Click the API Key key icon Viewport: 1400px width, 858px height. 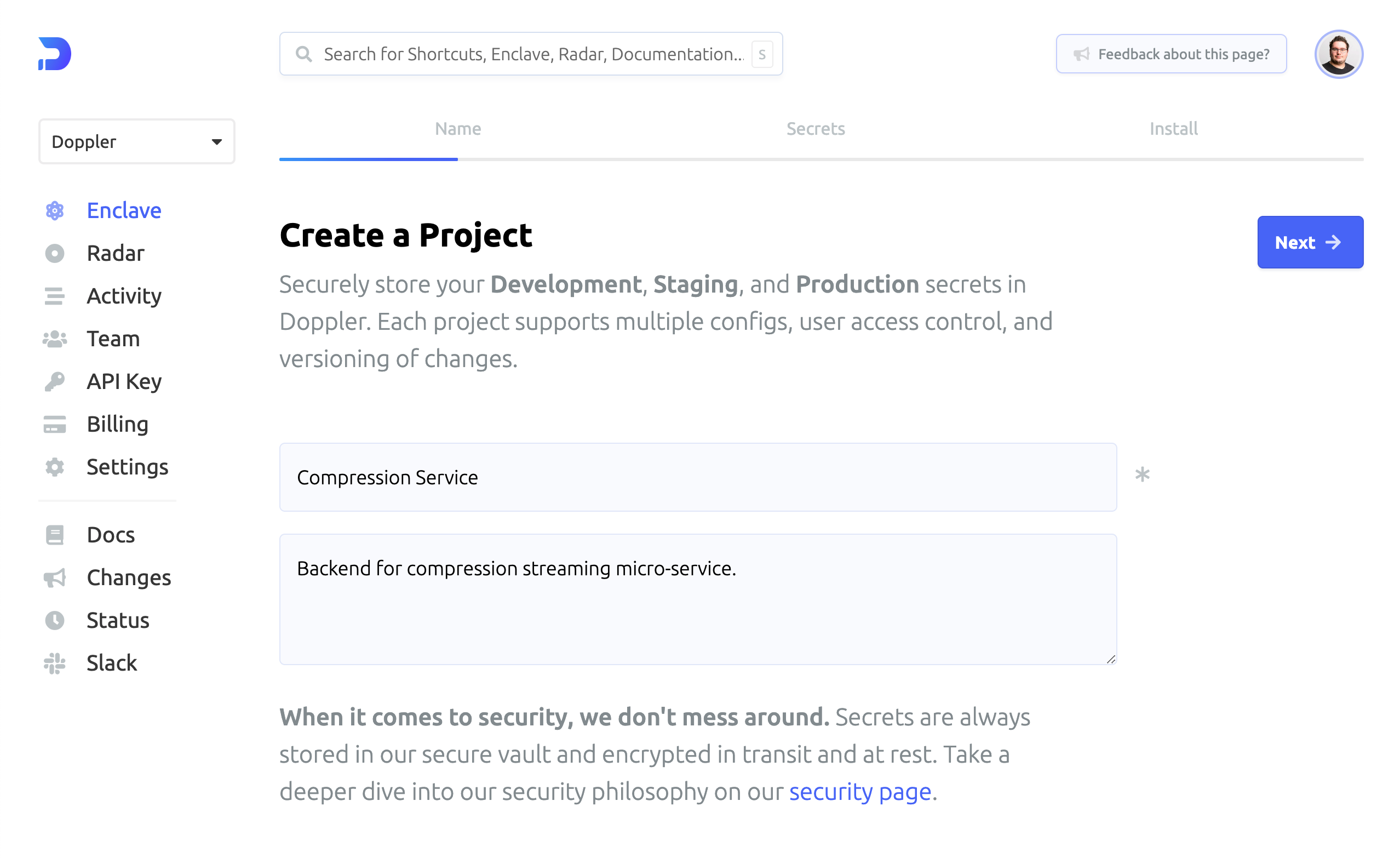[x=55, y=382]
